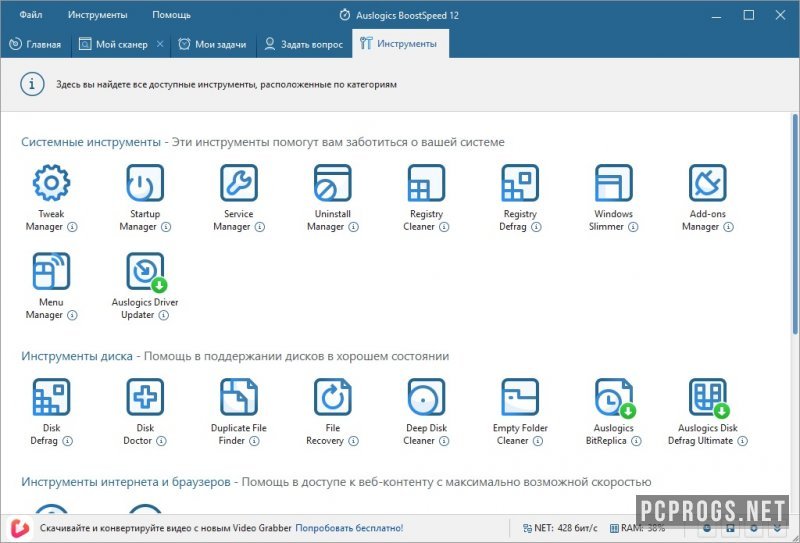
Task: Launch Startup Manager
Action: click(x=145, y=183)
